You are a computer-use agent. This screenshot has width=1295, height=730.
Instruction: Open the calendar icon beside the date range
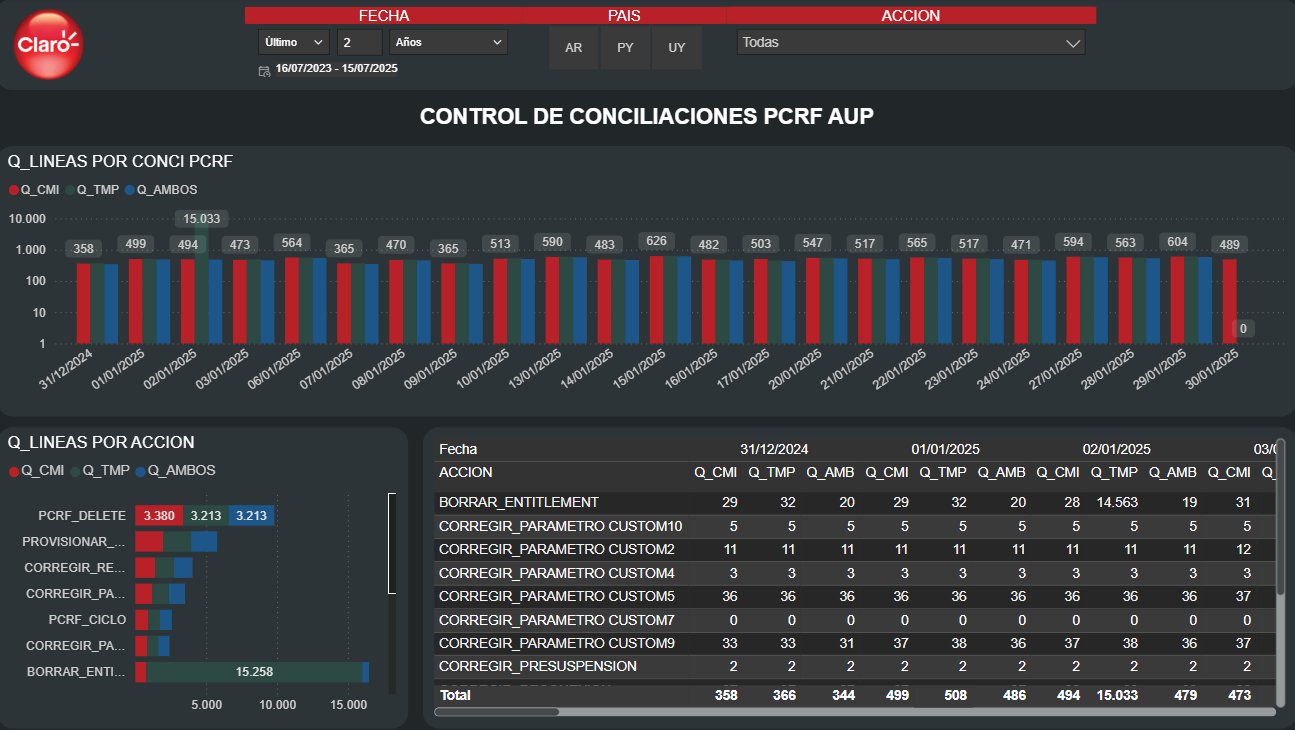click(264, 70)
